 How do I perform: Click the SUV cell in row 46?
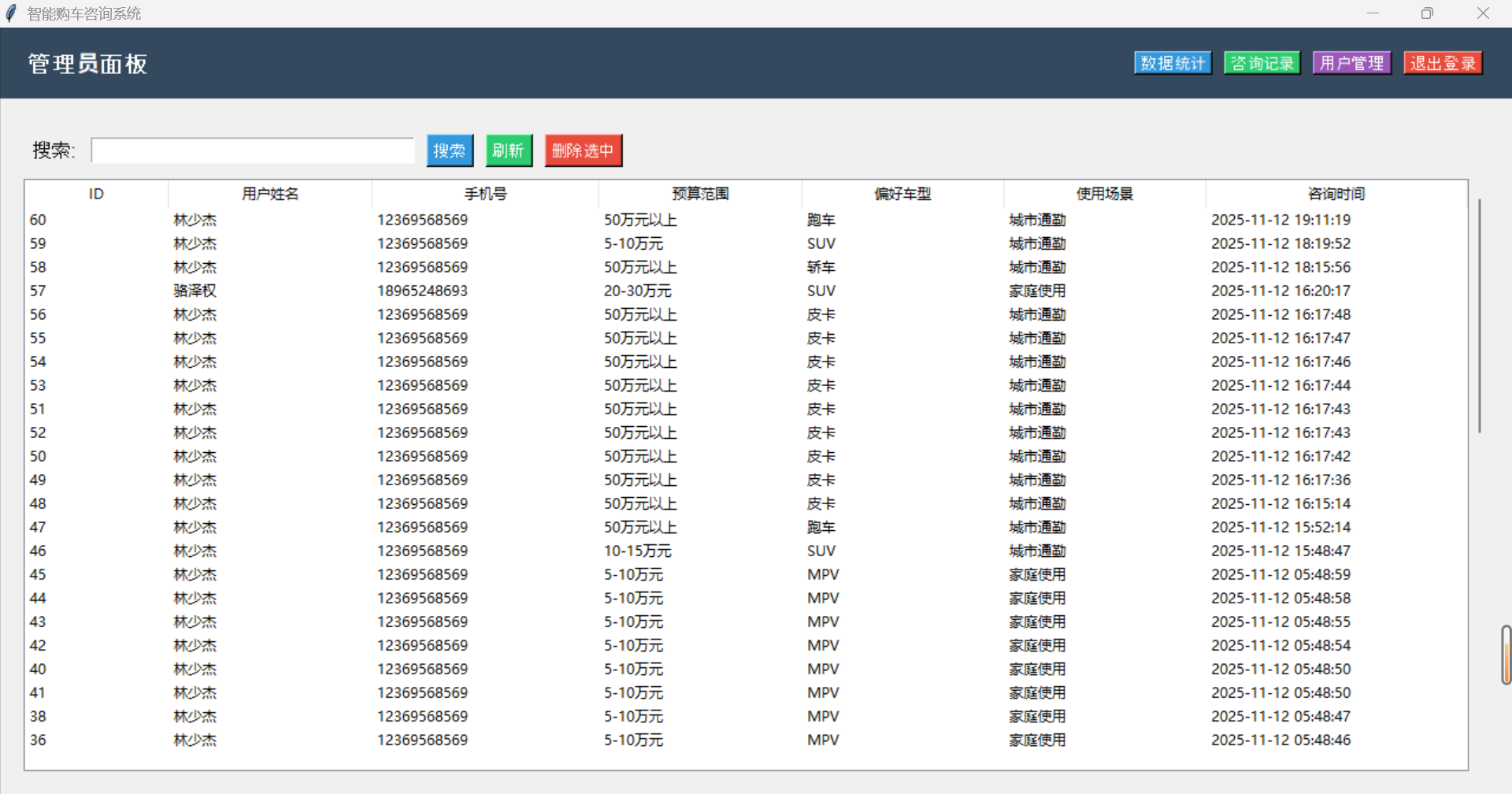(821, 551)
